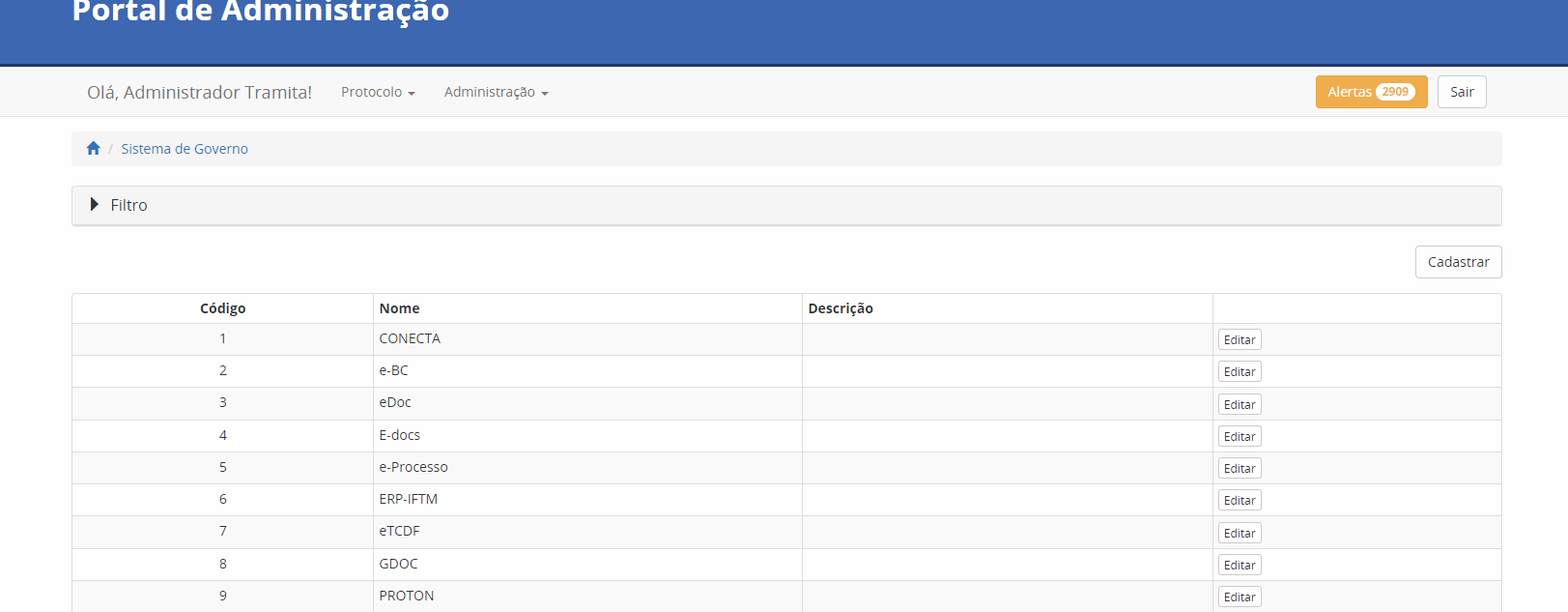Edit the CONECTA row
This screenshot has height=612, width=1568.
click(1240, 339)
